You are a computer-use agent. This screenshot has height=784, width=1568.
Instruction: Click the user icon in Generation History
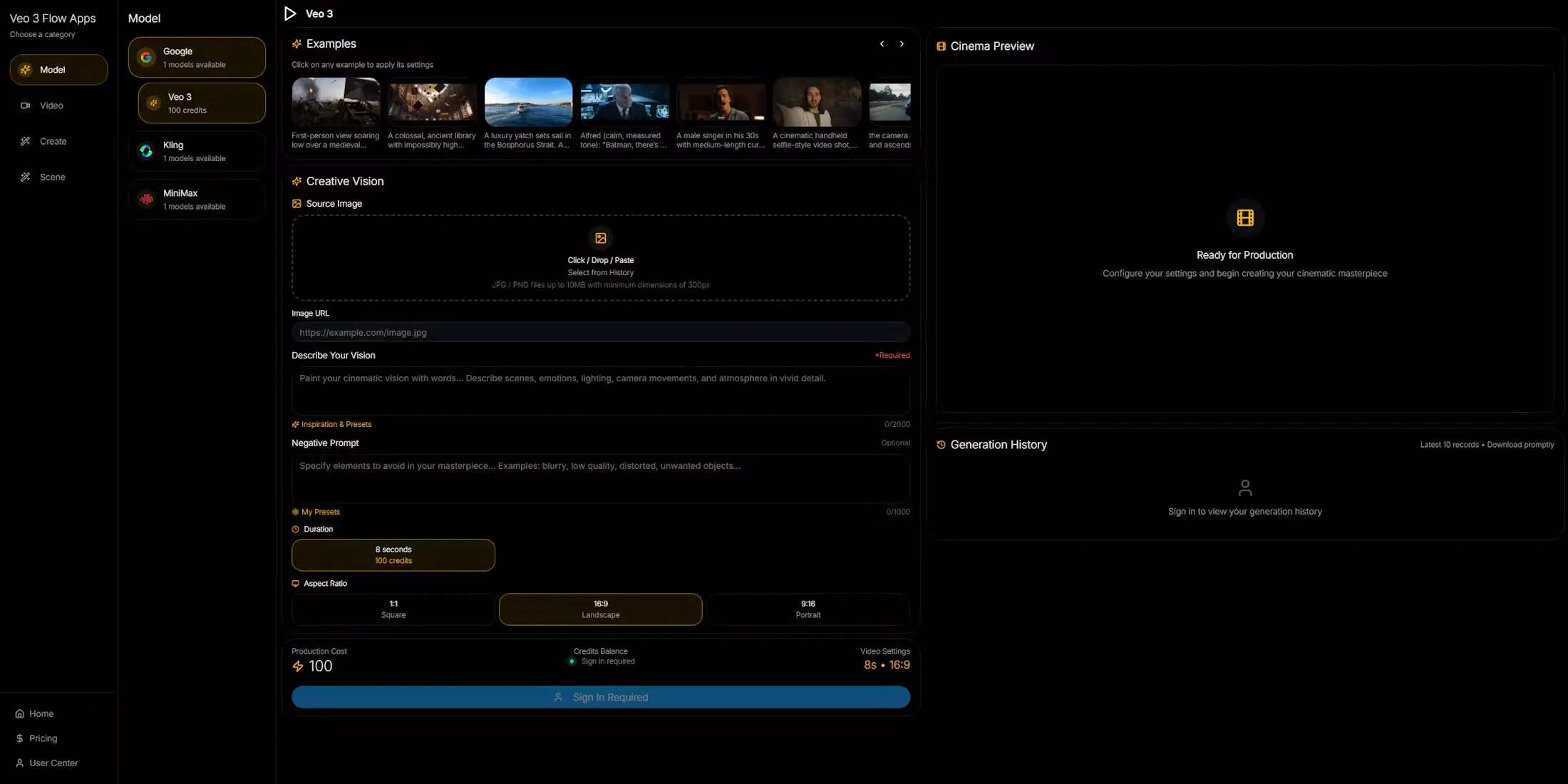click(1244, 488)
